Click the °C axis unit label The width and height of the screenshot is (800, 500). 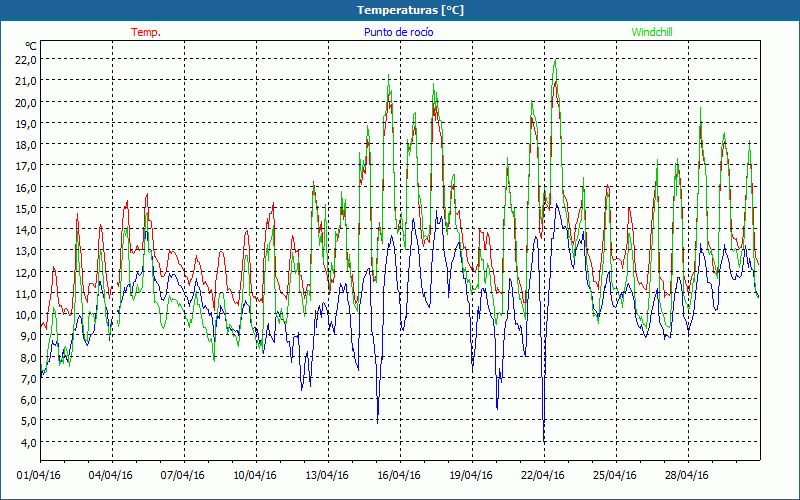pyautogui.click(x=31, y=46)
